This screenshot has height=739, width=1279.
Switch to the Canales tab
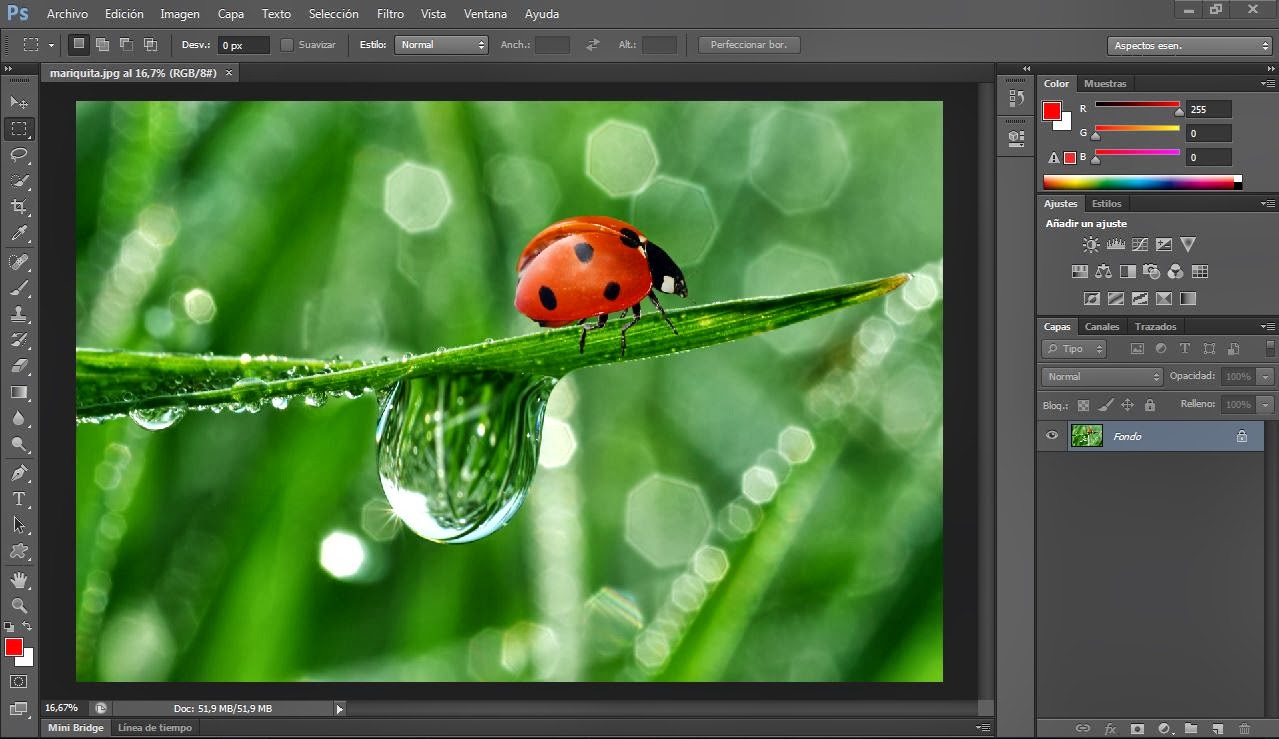pos(1102,327)
